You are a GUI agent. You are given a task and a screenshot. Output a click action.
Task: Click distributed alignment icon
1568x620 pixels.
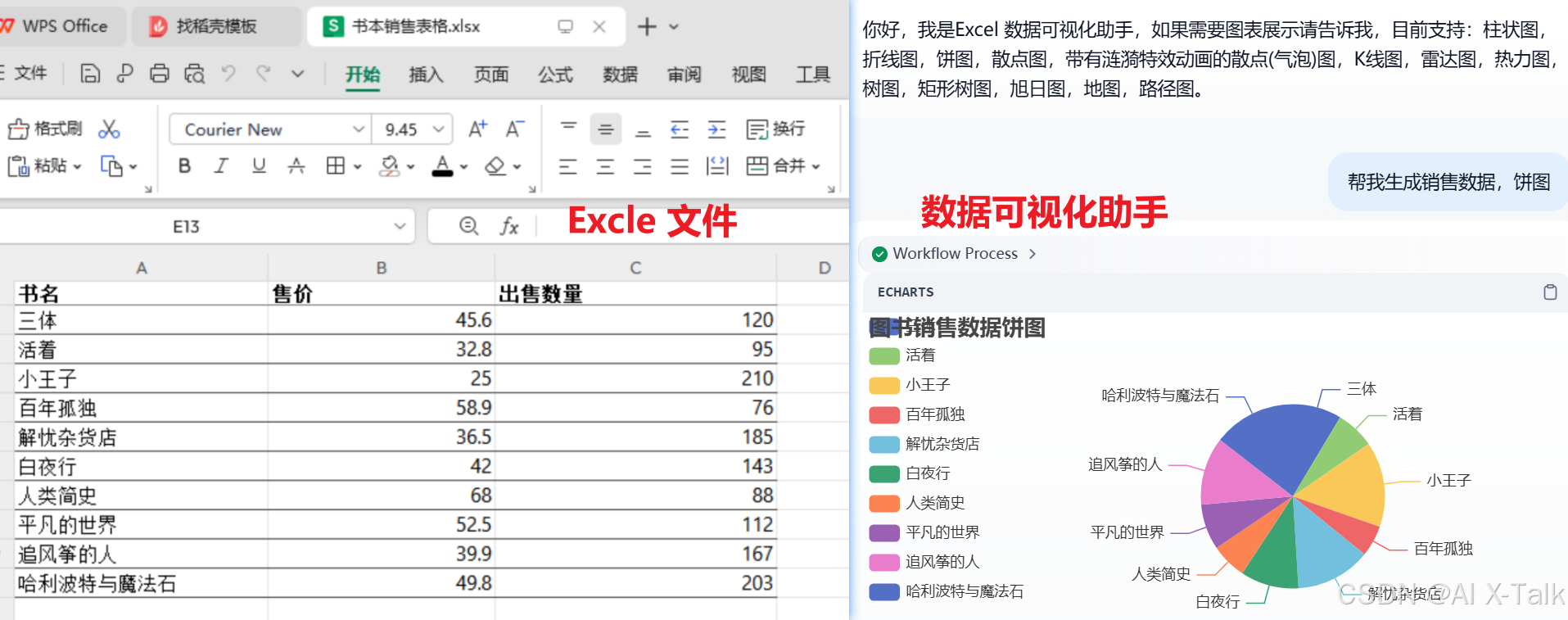click(x=717, y=166)
